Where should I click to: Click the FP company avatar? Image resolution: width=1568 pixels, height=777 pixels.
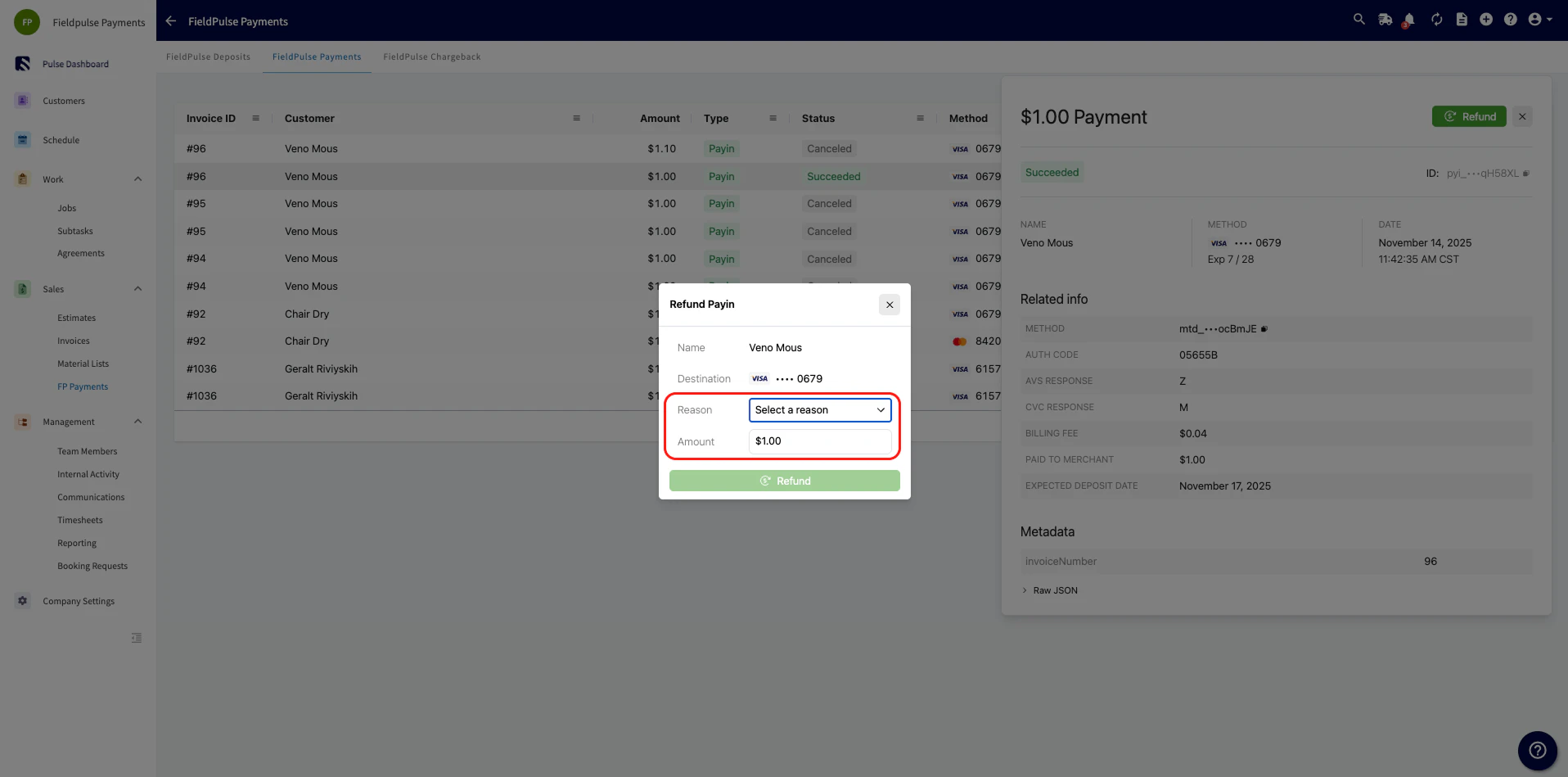tap(27, 22)
